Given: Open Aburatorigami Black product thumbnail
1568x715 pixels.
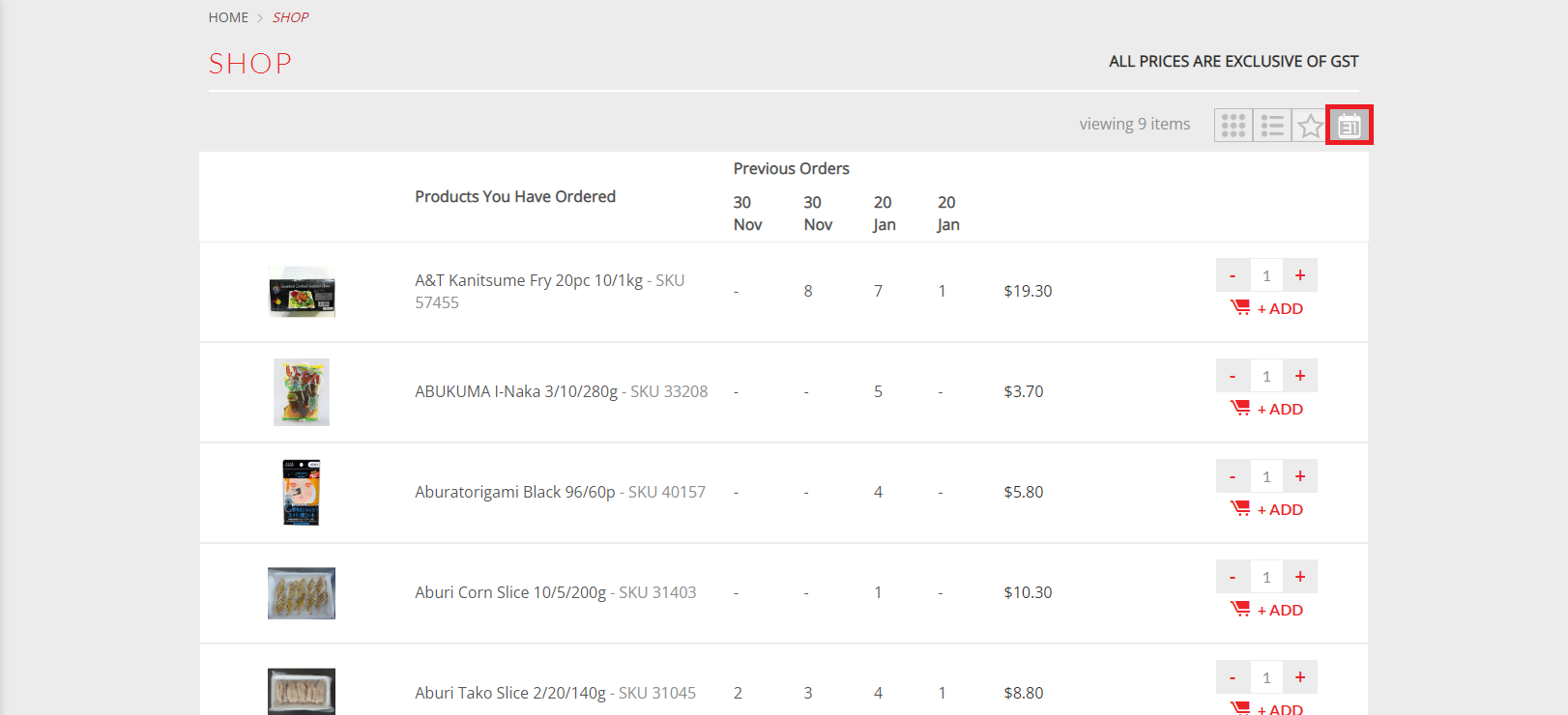Looking at the screenshot, I should coord(302,493).
